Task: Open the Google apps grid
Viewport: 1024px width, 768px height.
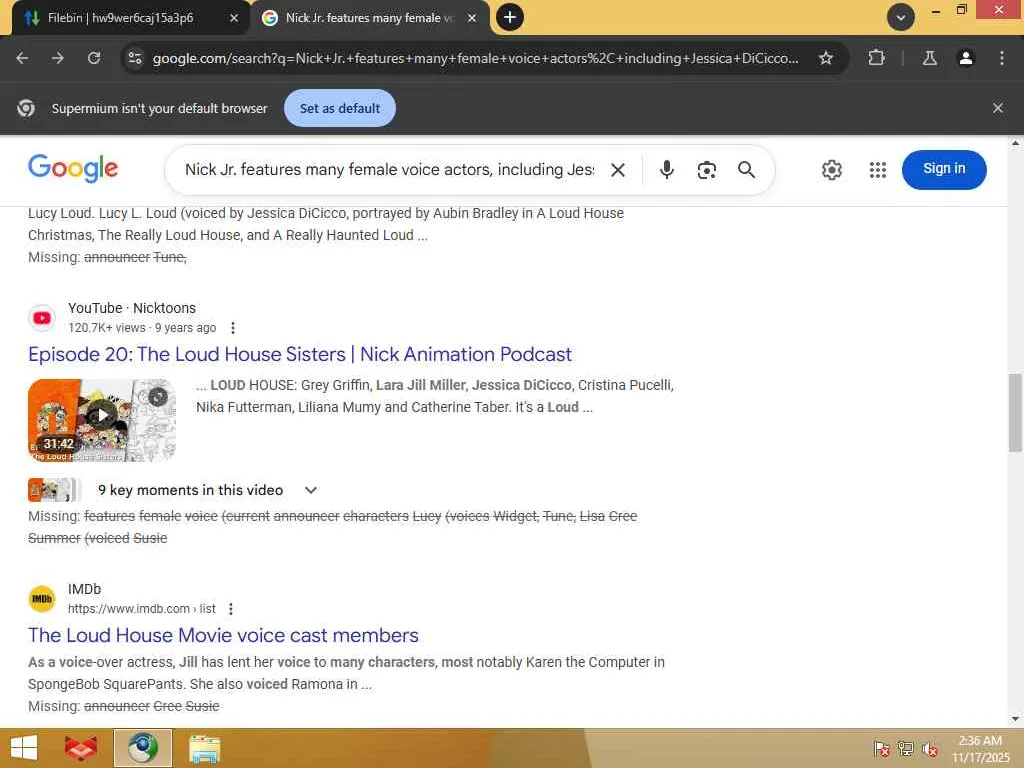Action: tap(878, 170)
